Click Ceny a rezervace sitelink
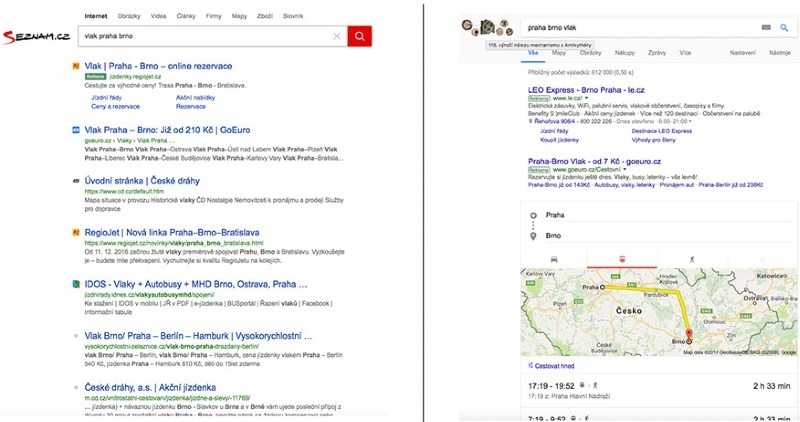Image resolution: width=800 pixels, height=422 pixels. 115,107
